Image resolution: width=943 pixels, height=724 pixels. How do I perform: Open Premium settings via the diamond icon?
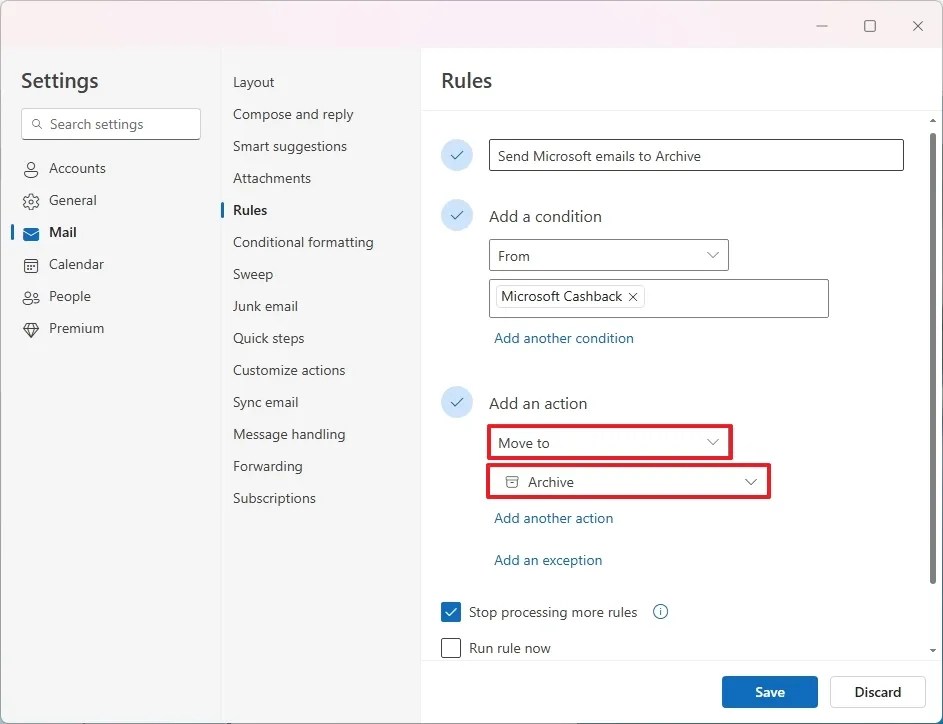tap(31, 328)
